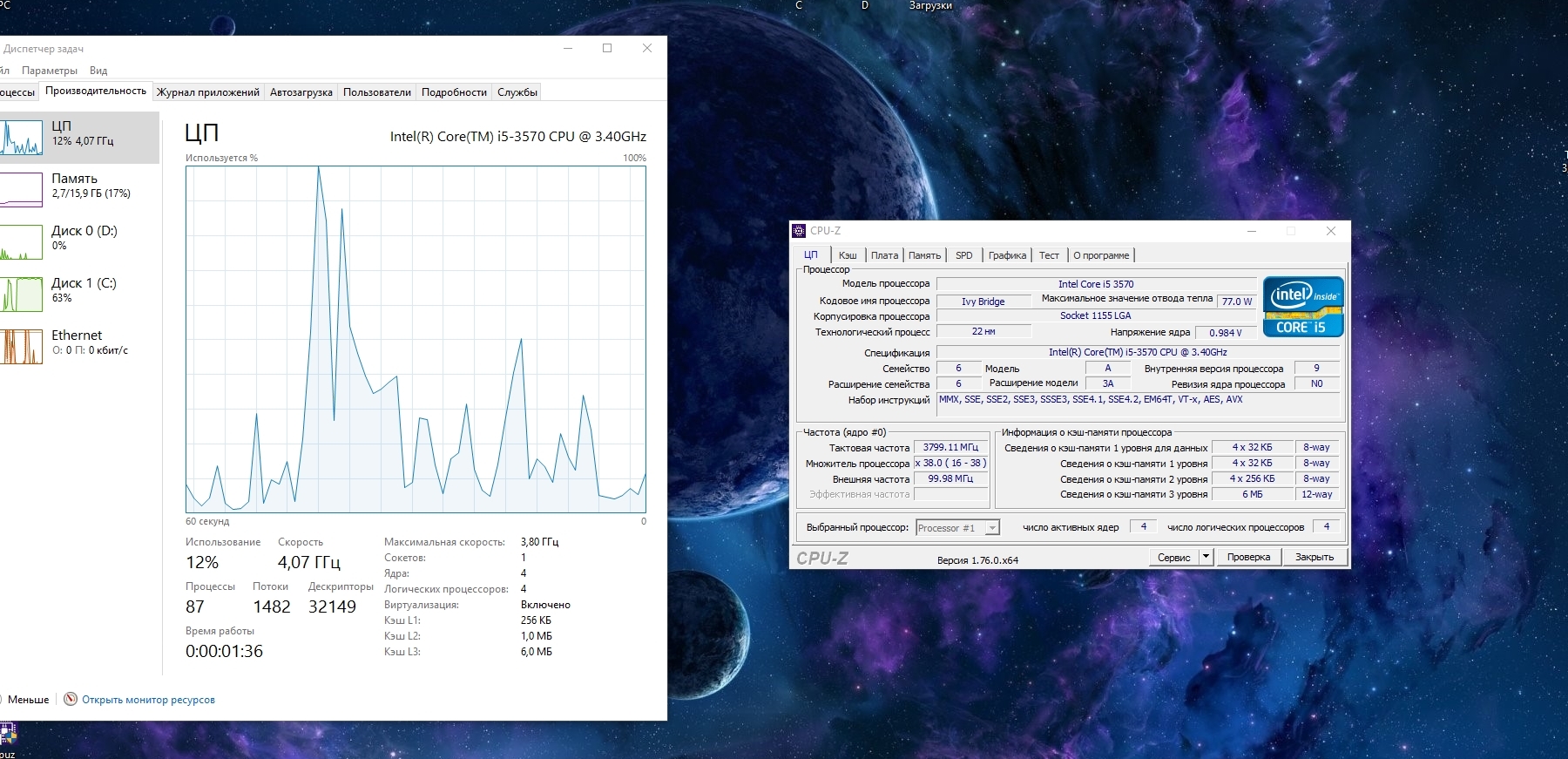Click CPU-Z title bar app icon
The height and width of the screenshot is (759, 1568).
pos(799,231)
